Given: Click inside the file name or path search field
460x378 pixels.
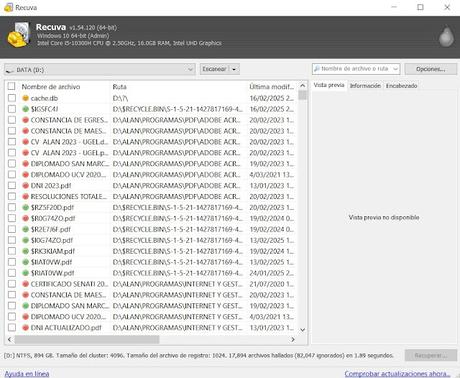Looking at the screenshot, I should click(355, 69).
